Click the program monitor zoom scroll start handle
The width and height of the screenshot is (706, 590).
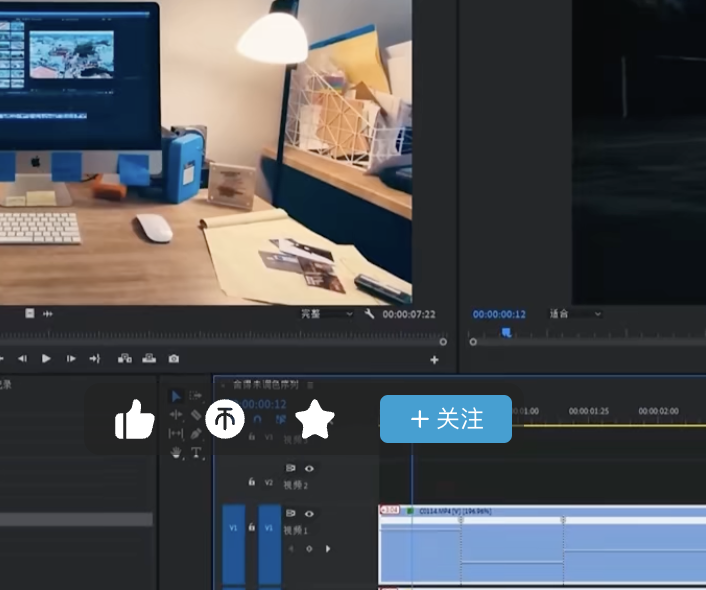click(x=473, y=342)
